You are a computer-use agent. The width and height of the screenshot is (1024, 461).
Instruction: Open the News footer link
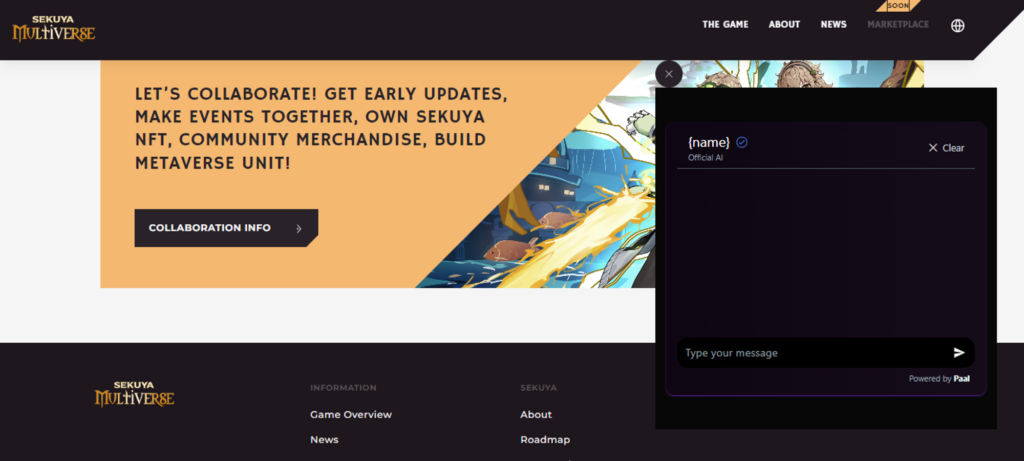tap(324, 439)
